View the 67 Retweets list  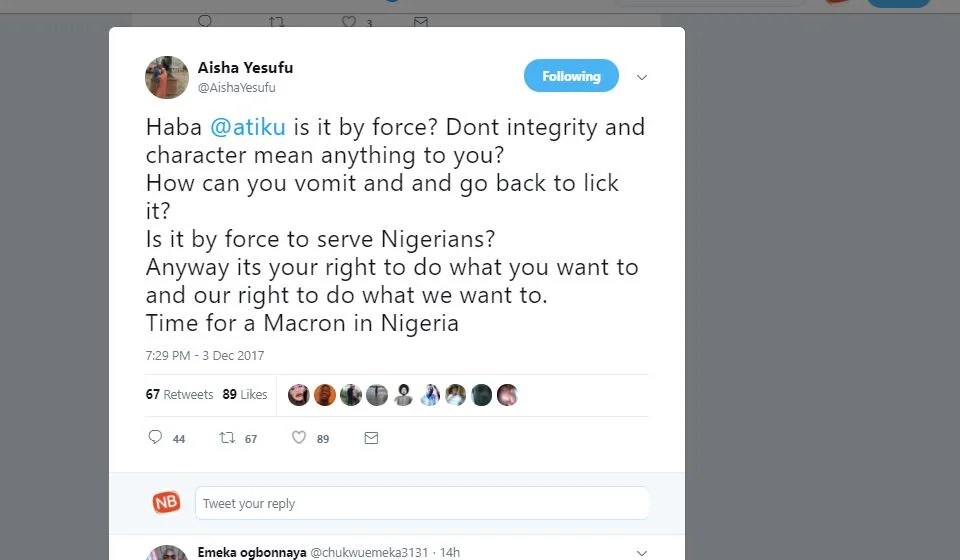click(179, 395)
